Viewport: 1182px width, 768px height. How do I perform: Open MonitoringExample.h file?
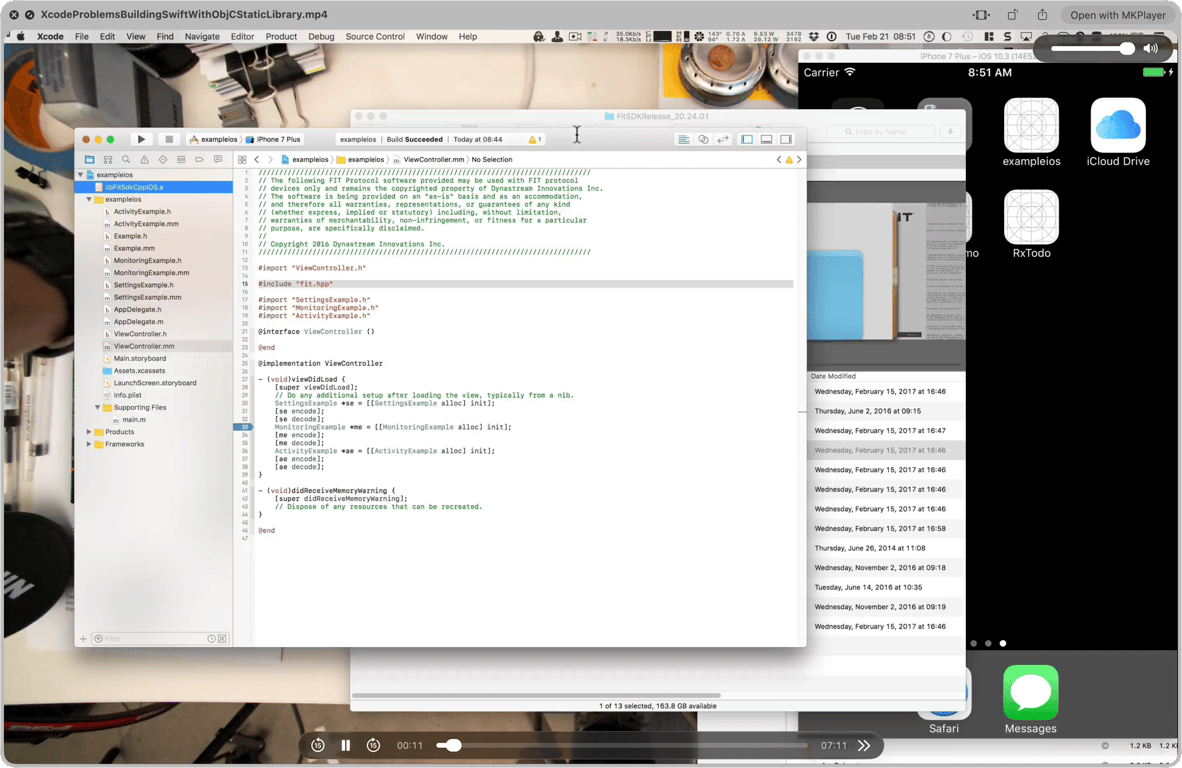coord(147,261)
